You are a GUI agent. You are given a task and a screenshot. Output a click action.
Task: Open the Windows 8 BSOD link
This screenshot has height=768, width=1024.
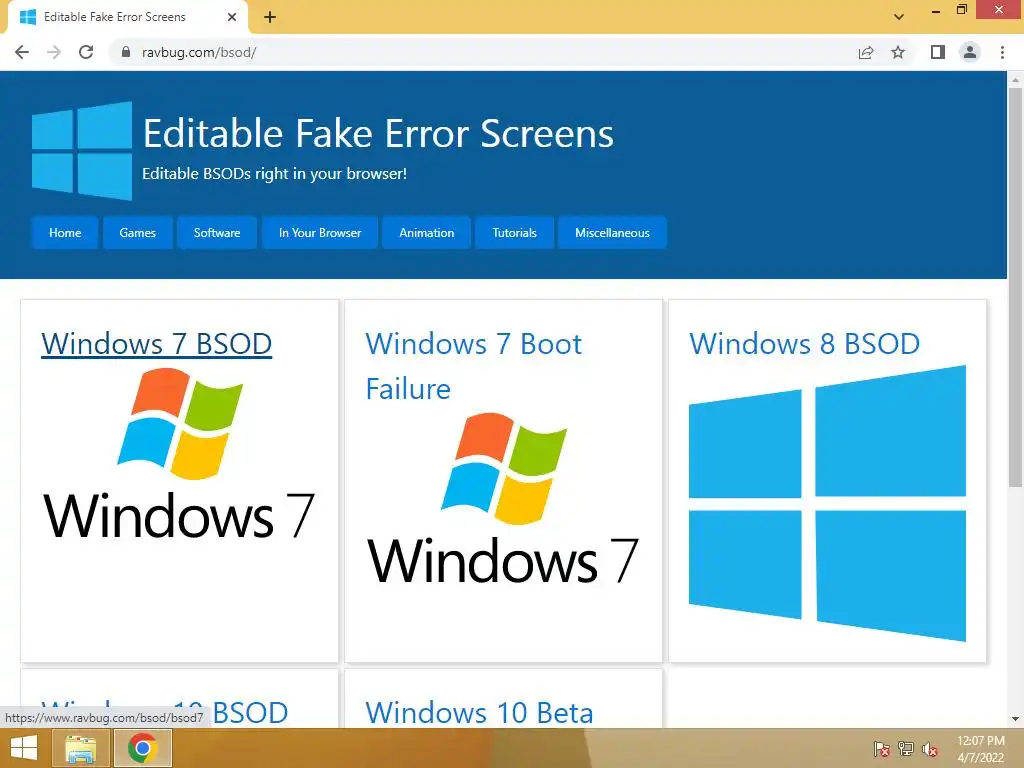click(x=805, y=344)
